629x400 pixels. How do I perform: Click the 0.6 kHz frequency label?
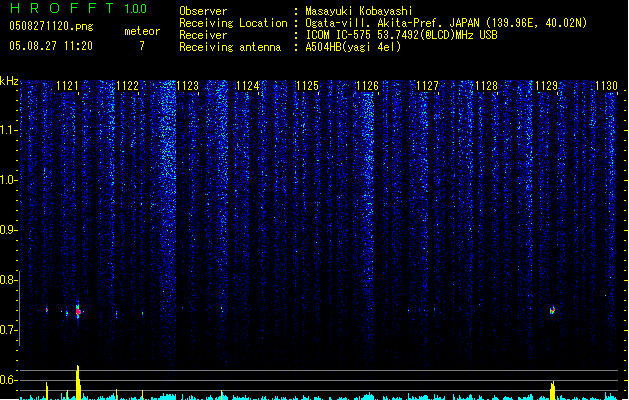point(9,380)
